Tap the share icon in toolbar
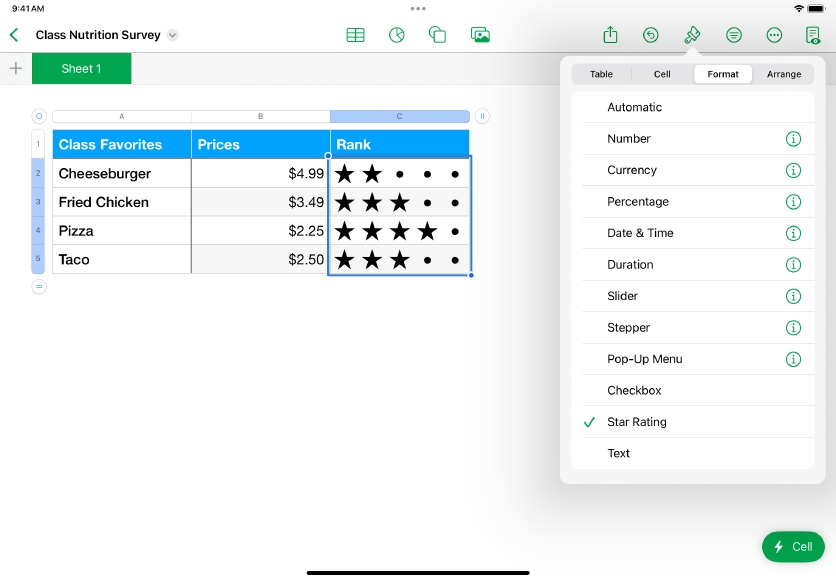This screenshot has width=836, height=580. point(610,35)
